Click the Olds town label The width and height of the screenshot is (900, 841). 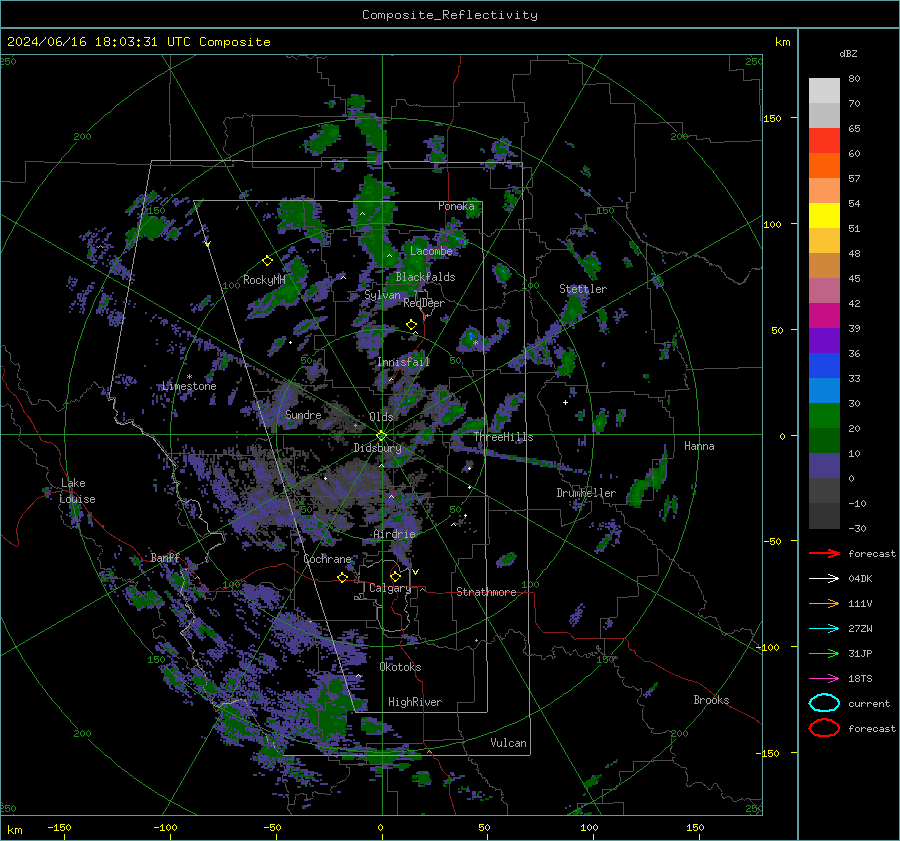tap(381, 417)
